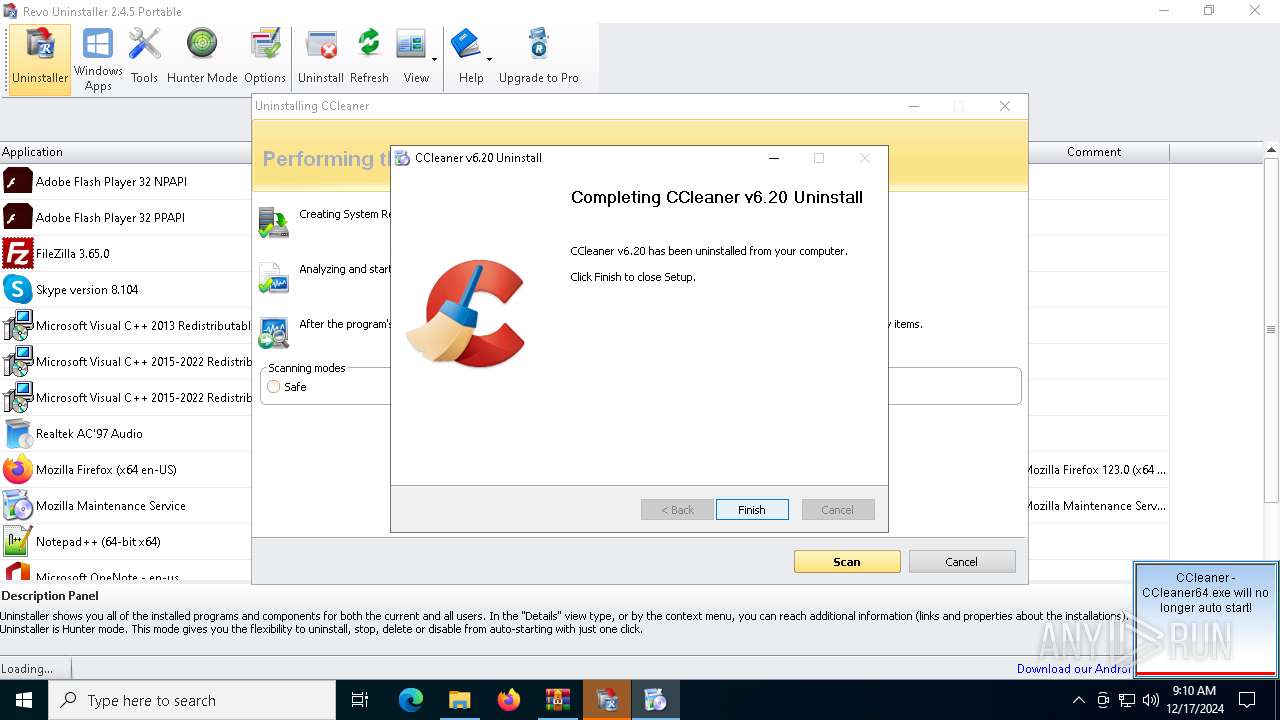Expand the View dropdown arrow
This screenshot has height=720, width=1280.
(x=435, y=59)
